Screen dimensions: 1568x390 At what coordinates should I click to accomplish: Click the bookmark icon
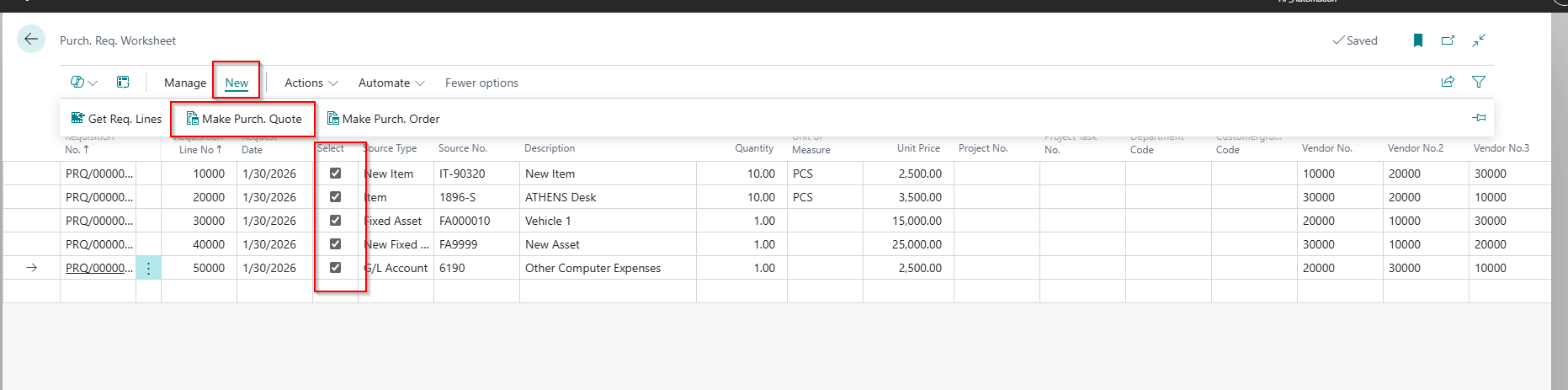pos(1418,40)
